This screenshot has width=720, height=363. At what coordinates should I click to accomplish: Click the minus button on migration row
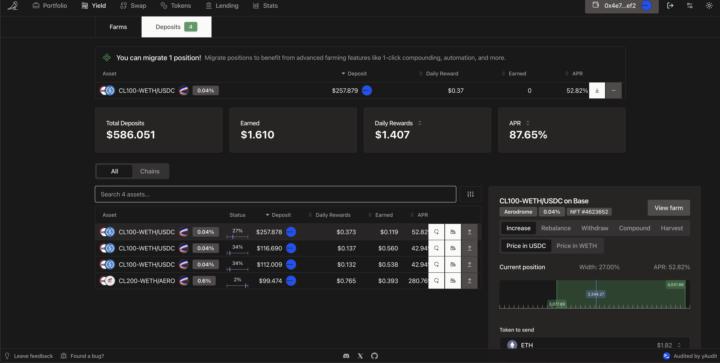pos(614,90)
